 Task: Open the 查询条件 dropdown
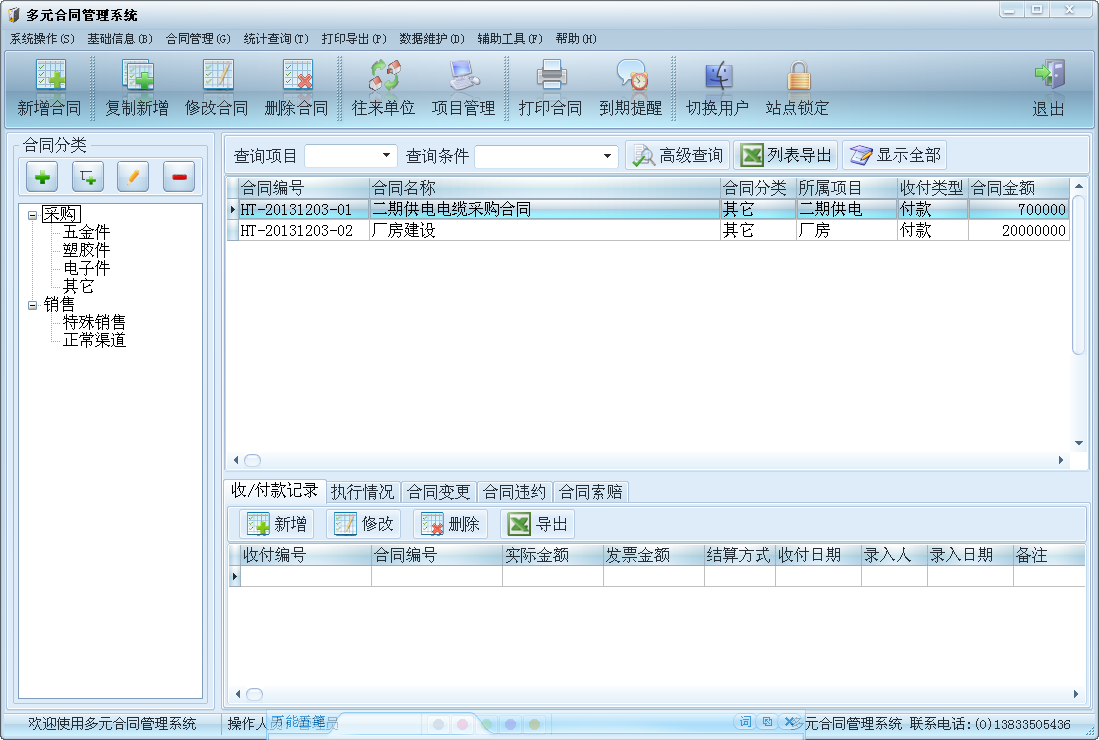coord(607,156)
